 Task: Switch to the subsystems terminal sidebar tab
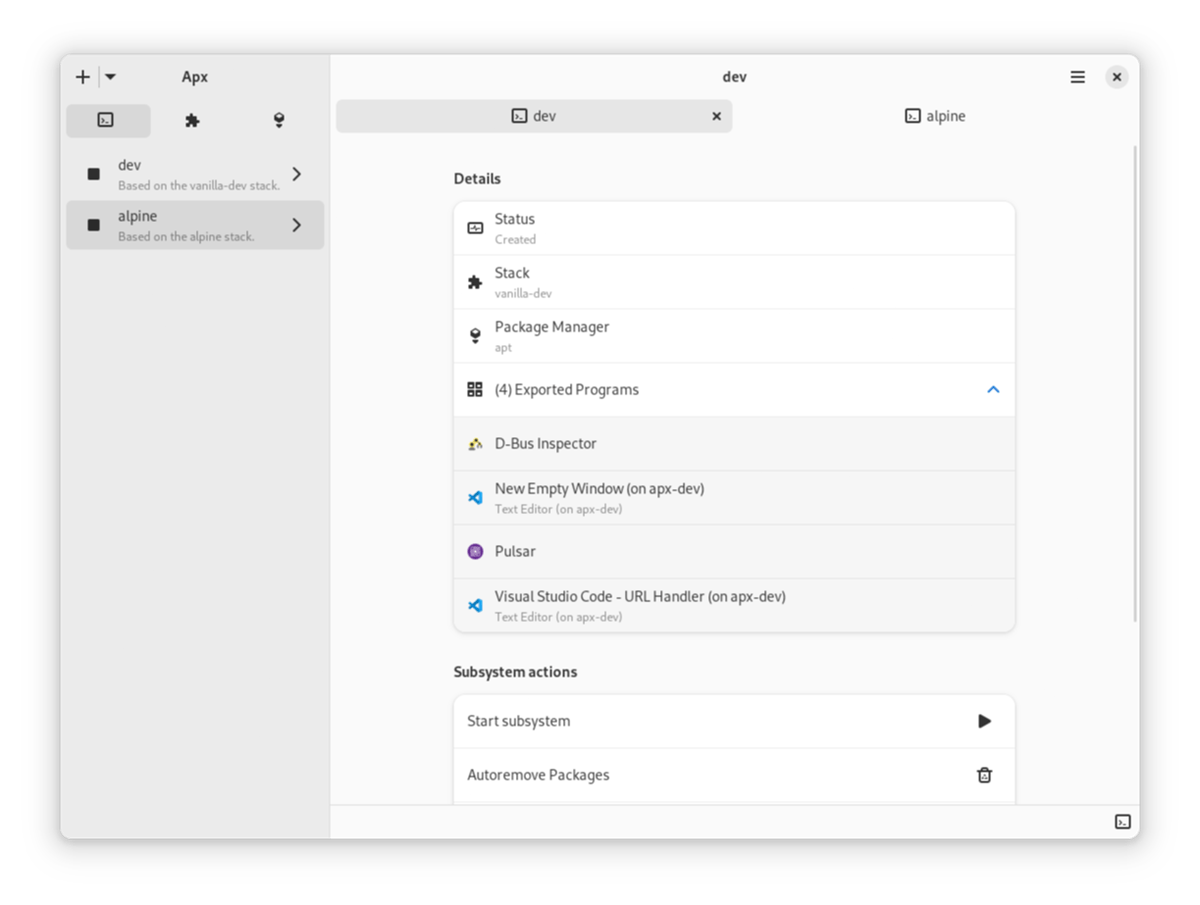107,120
